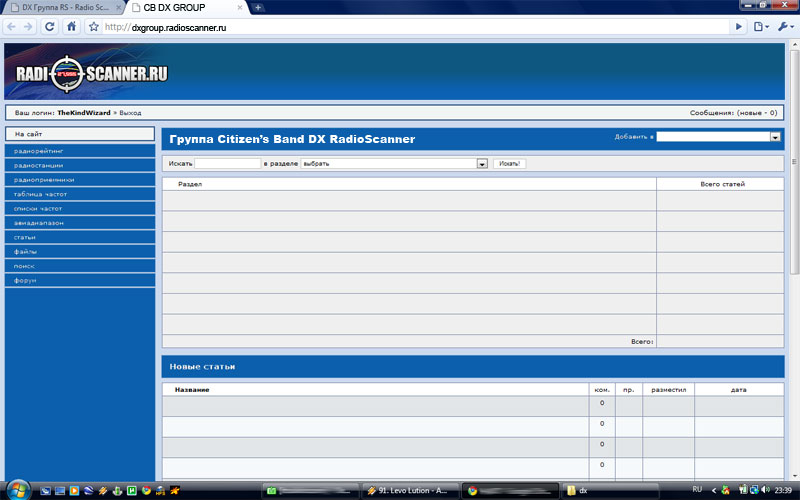Click the 'Искать' search input field

[x=228, y=164]
